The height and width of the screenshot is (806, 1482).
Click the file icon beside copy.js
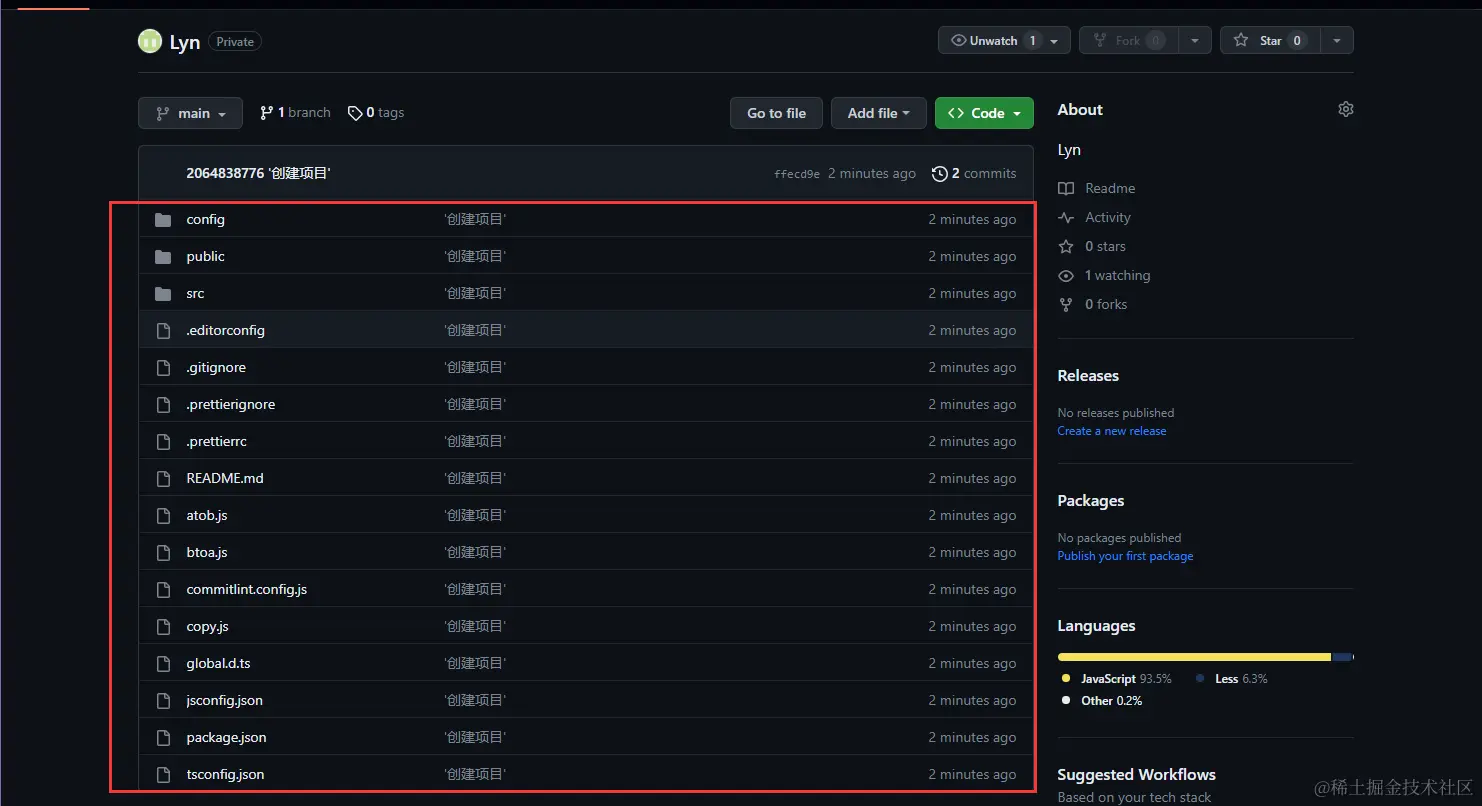[x=163, y=627]
